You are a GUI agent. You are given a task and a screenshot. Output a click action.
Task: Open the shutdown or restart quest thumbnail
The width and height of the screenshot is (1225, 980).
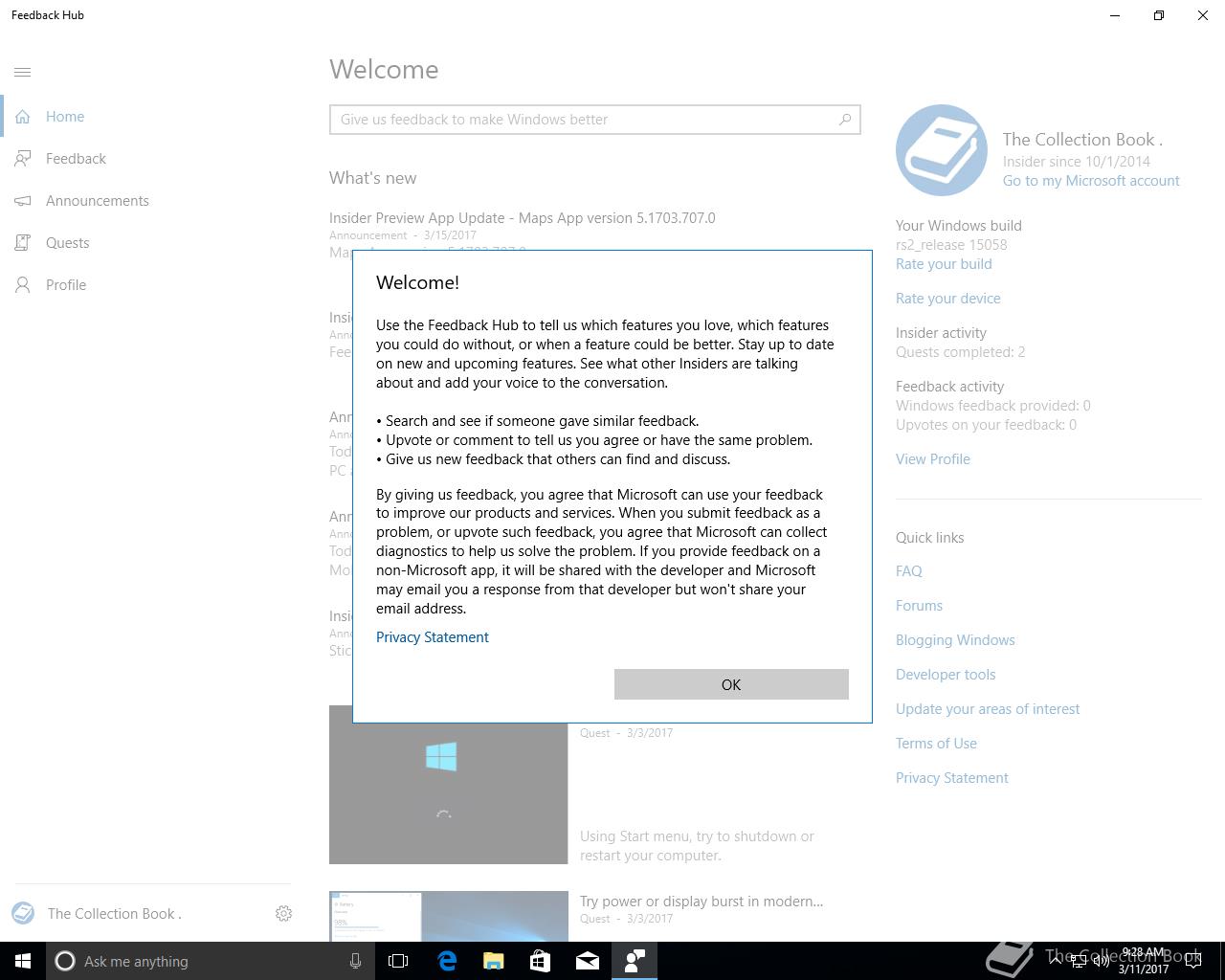(x=449, y=785)
